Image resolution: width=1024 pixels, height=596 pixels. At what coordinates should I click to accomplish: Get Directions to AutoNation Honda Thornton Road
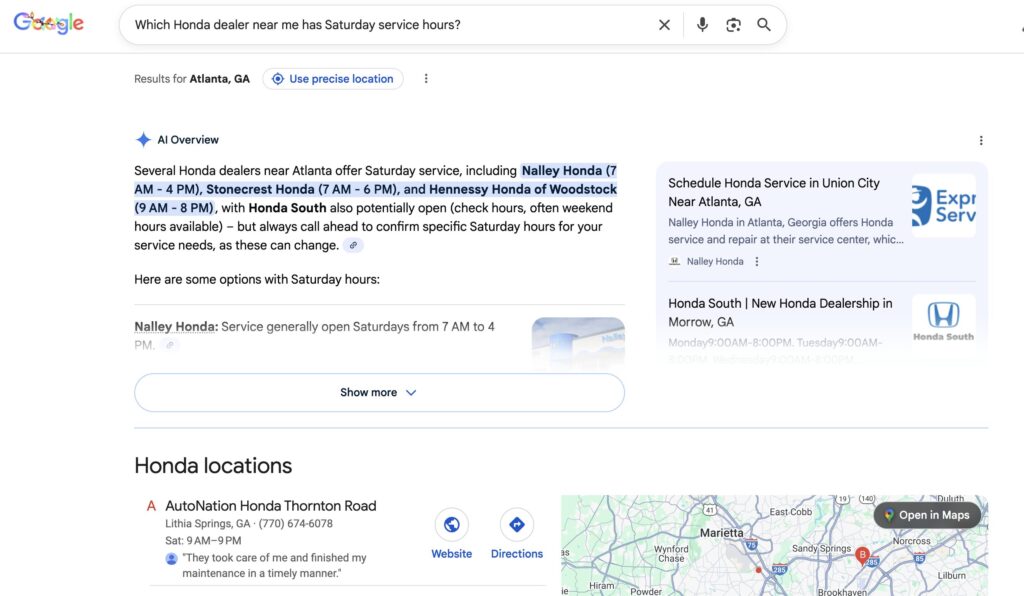[x=517, y=524]
